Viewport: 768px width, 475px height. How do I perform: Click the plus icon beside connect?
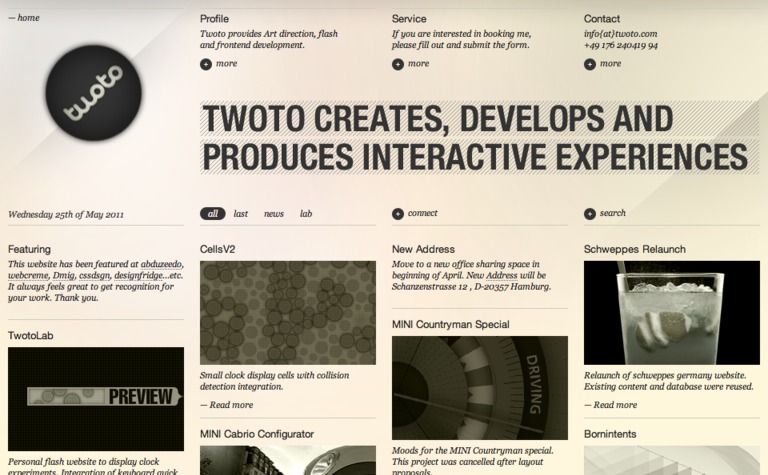(398, 213)
